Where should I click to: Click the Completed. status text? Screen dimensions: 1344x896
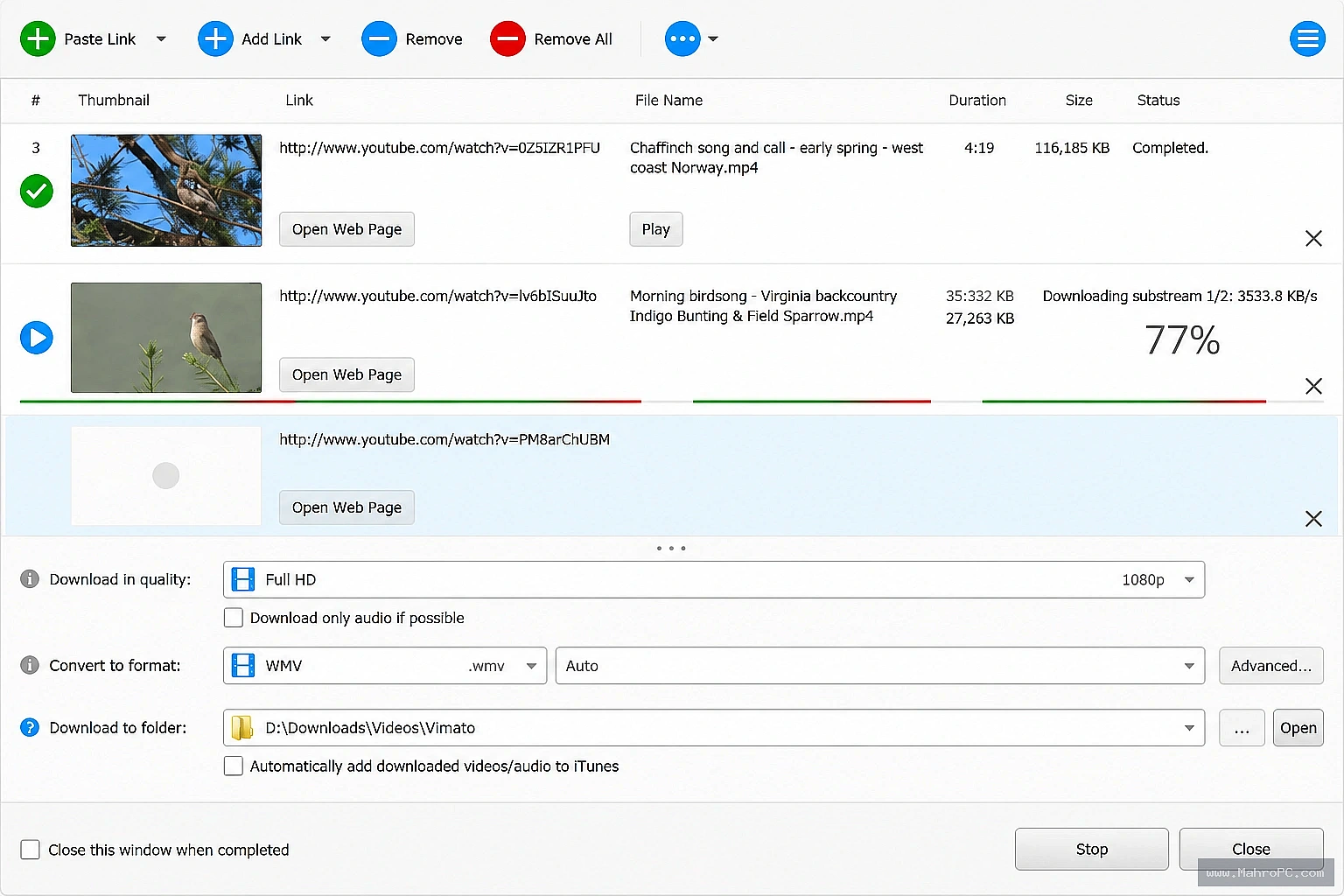pyautogui.click(x=1170, y=148)
